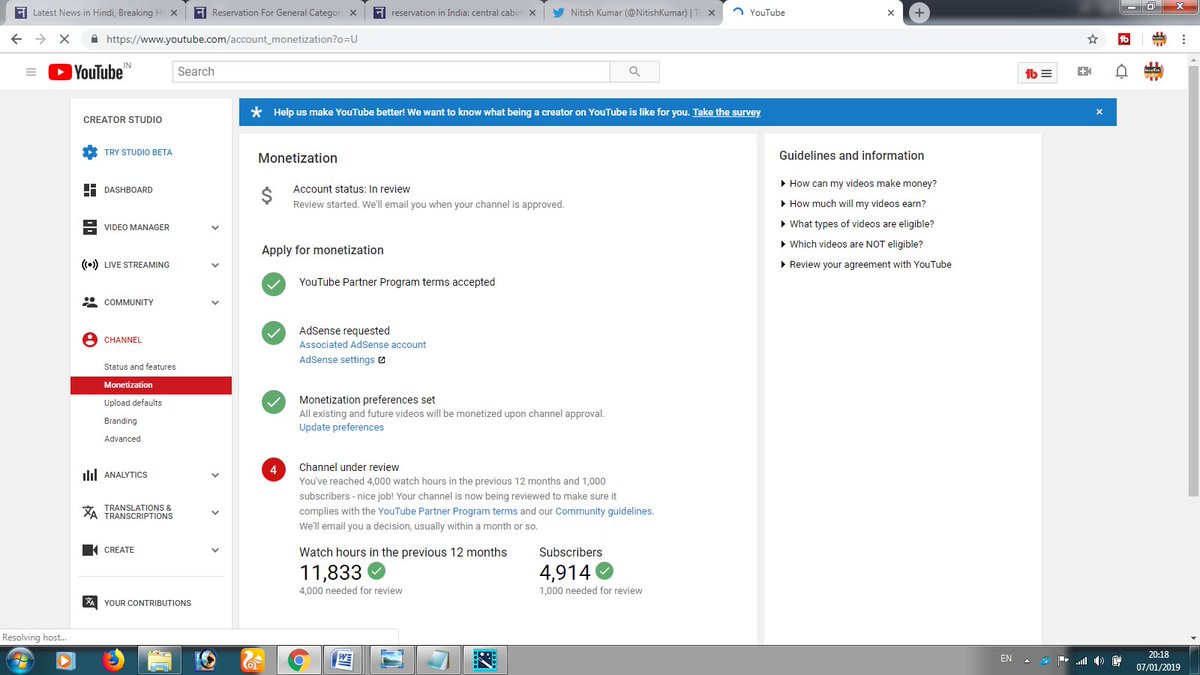Open Chrome's three-dot menu
Screen dimensions: 1200x675
click(1186, 39)
